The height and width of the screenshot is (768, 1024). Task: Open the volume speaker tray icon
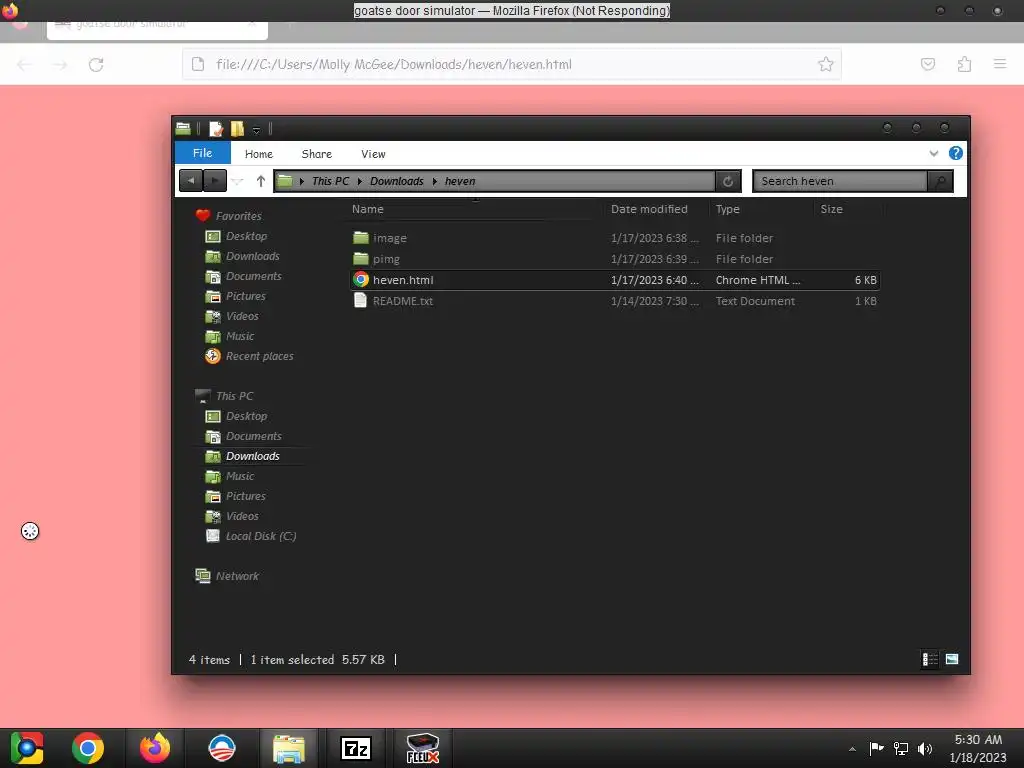(x=925, y=748)
